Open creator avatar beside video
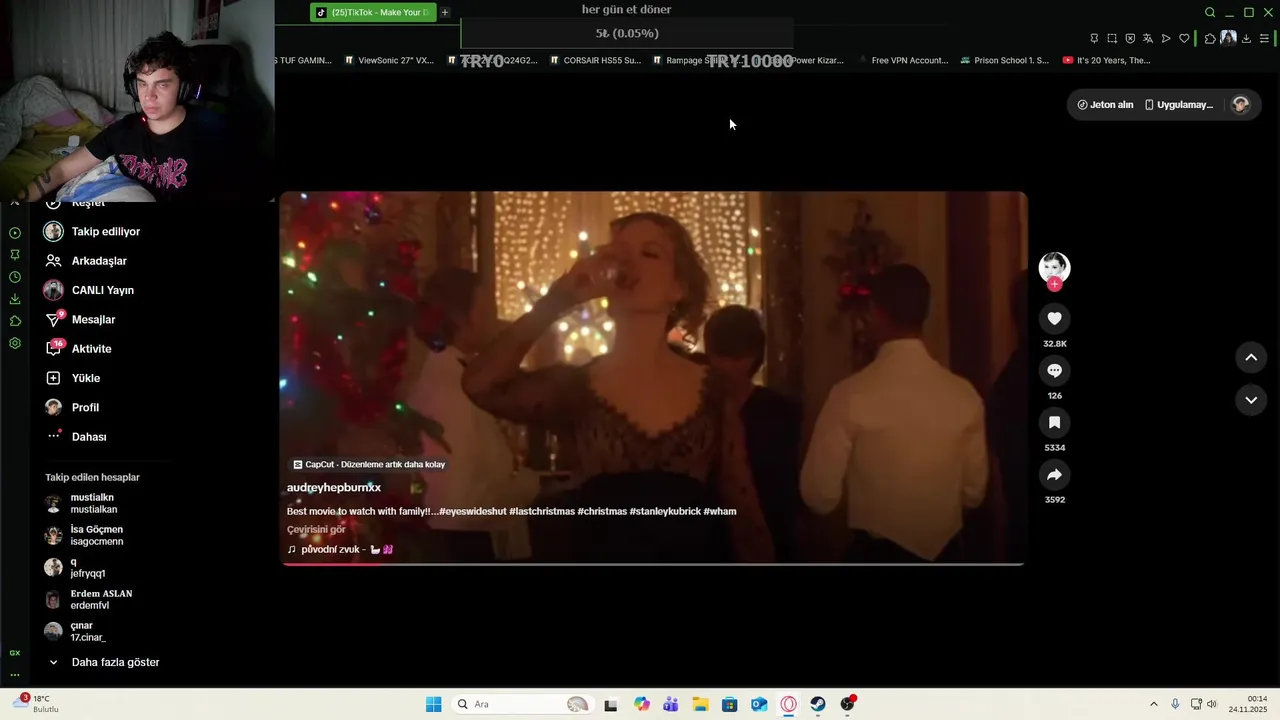 click(1054, 267)
